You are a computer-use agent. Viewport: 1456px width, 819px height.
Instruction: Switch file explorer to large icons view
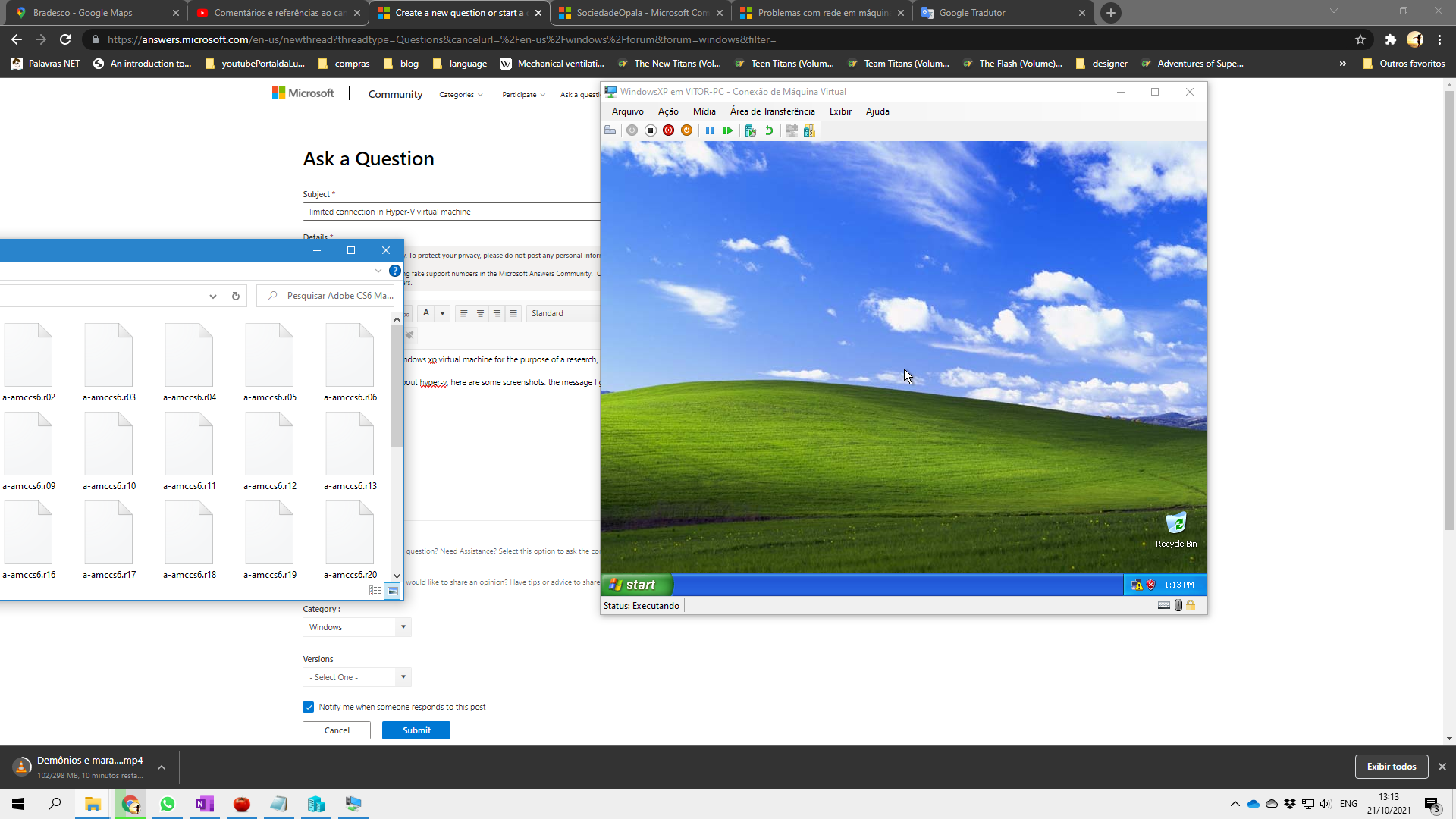pos(392,591)
